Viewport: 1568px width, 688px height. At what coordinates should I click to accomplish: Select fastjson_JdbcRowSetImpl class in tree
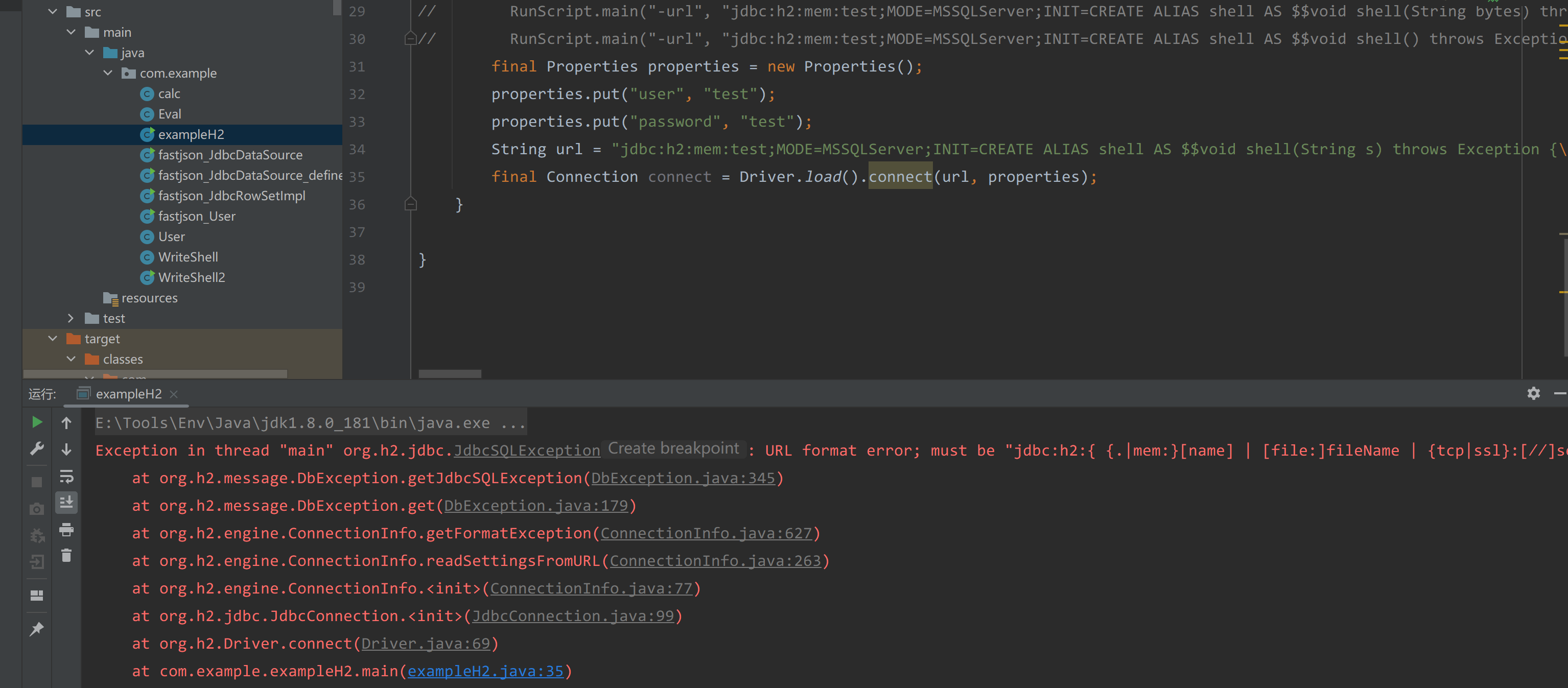click(x=231, y=196)
